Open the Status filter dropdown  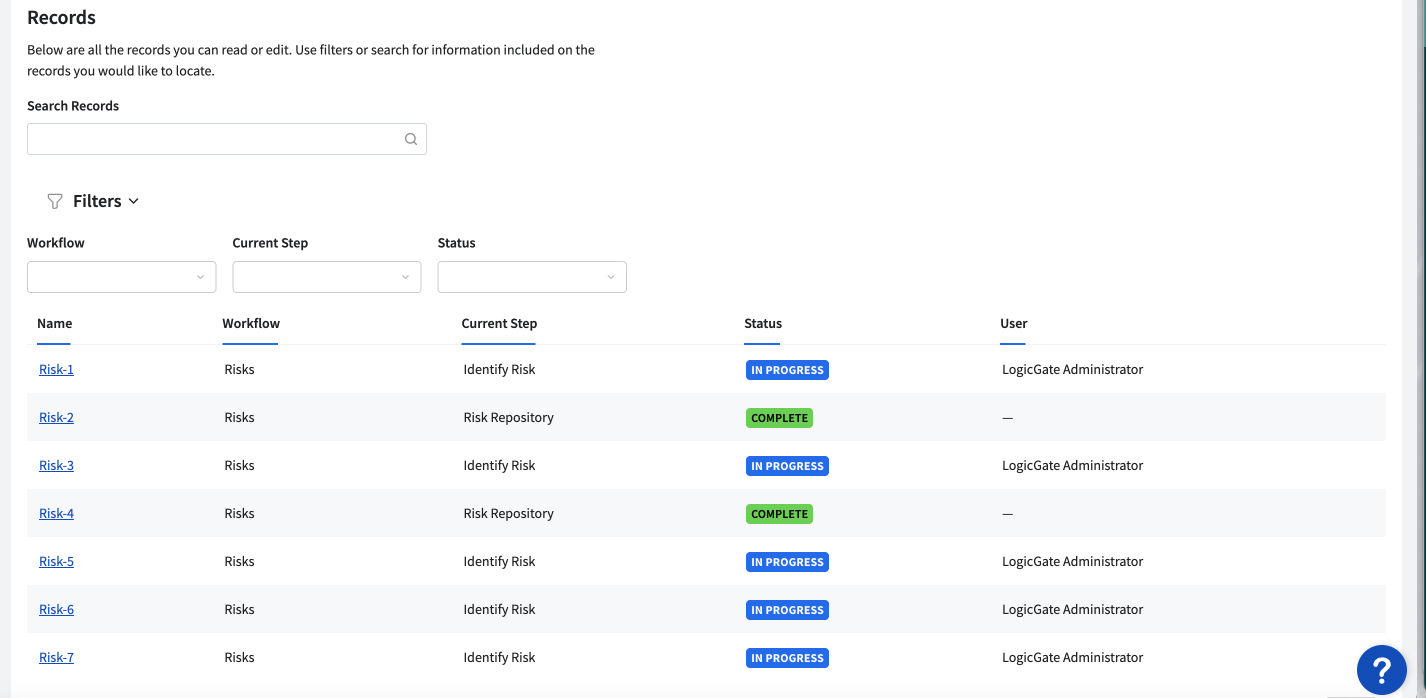pyautogui.click(x=532, y=277)
